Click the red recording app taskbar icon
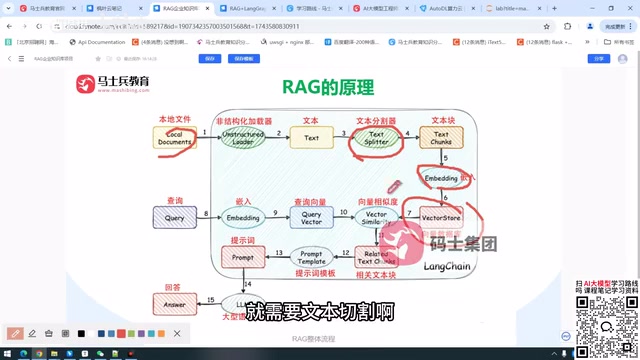This screenshot has height=360, width=640. click(x=131, y=353)
